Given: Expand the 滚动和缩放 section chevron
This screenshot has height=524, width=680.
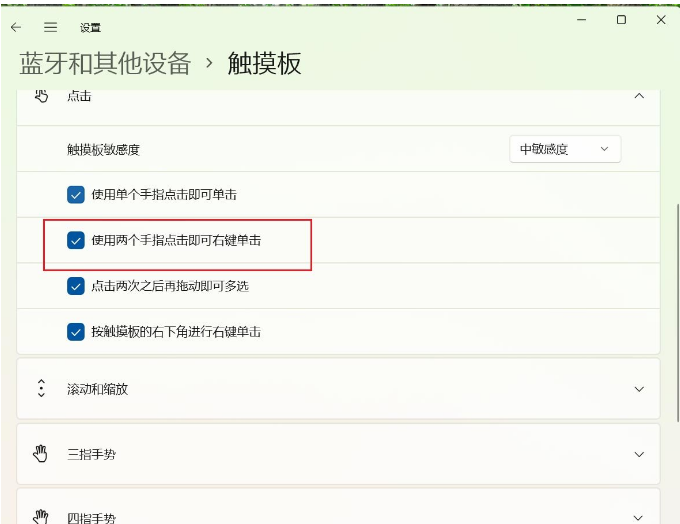Looking at the screenshot, I should pyautogui.click(x=639, y=389).
